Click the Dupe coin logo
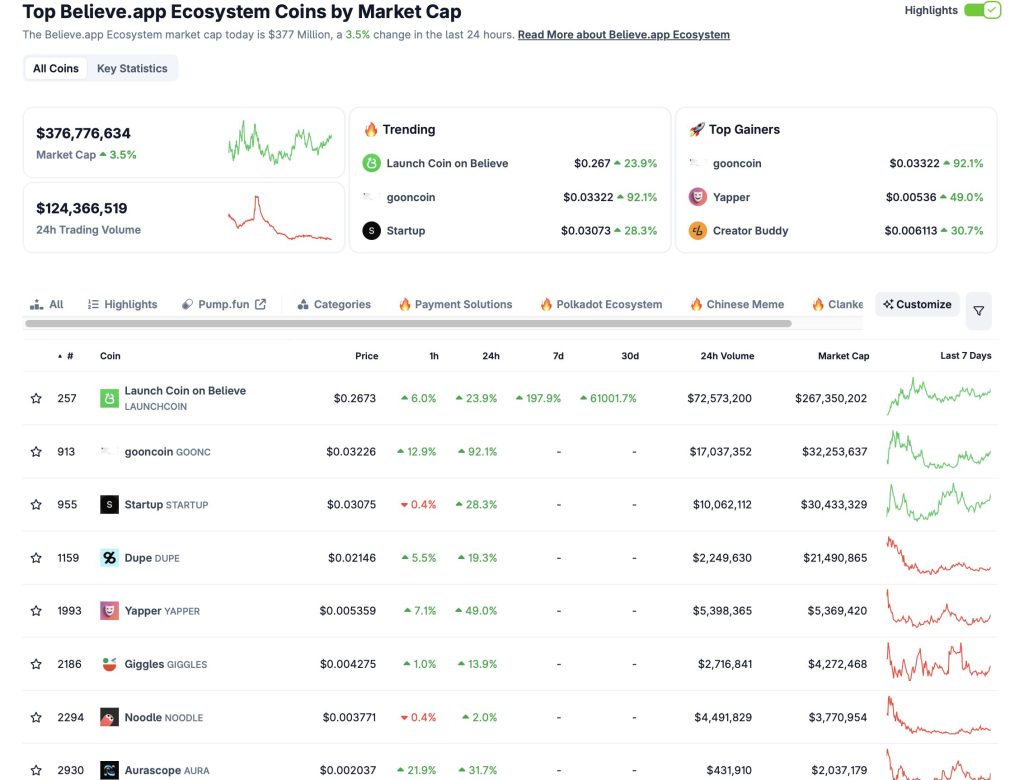This screenshot has width=1024, height=780. 109,557
